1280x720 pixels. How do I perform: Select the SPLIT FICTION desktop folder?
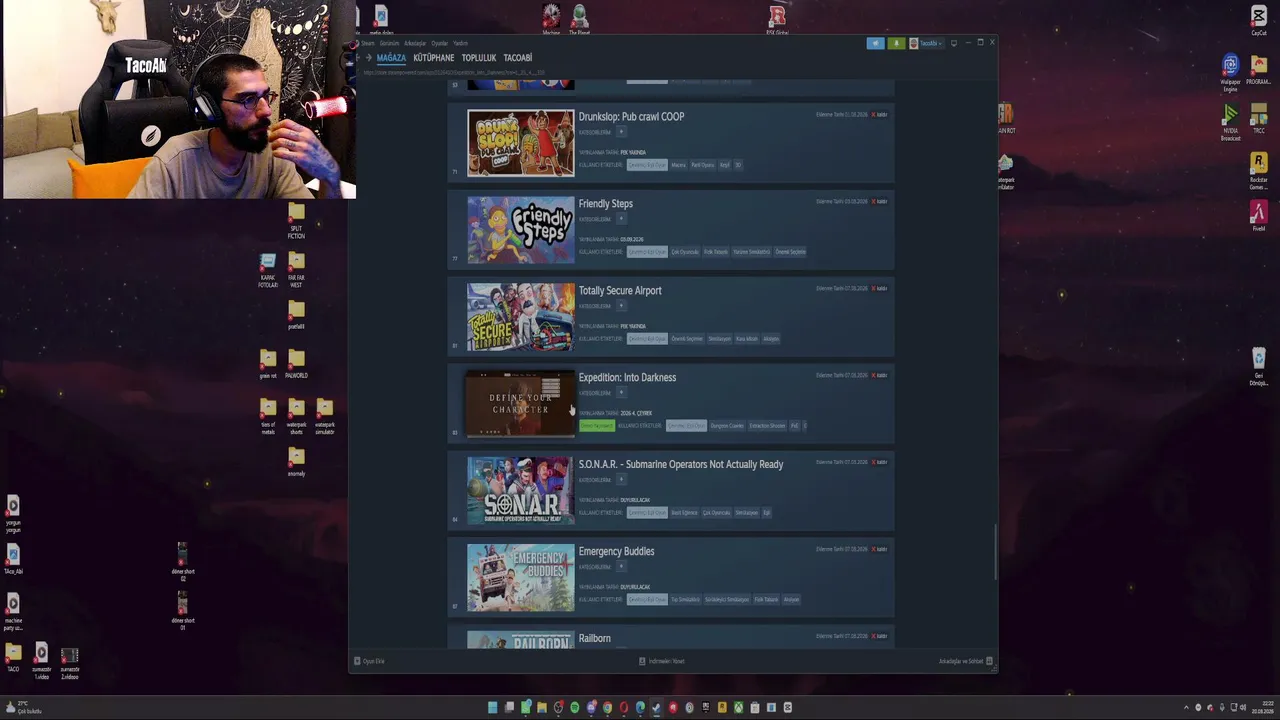coord(296,221)
